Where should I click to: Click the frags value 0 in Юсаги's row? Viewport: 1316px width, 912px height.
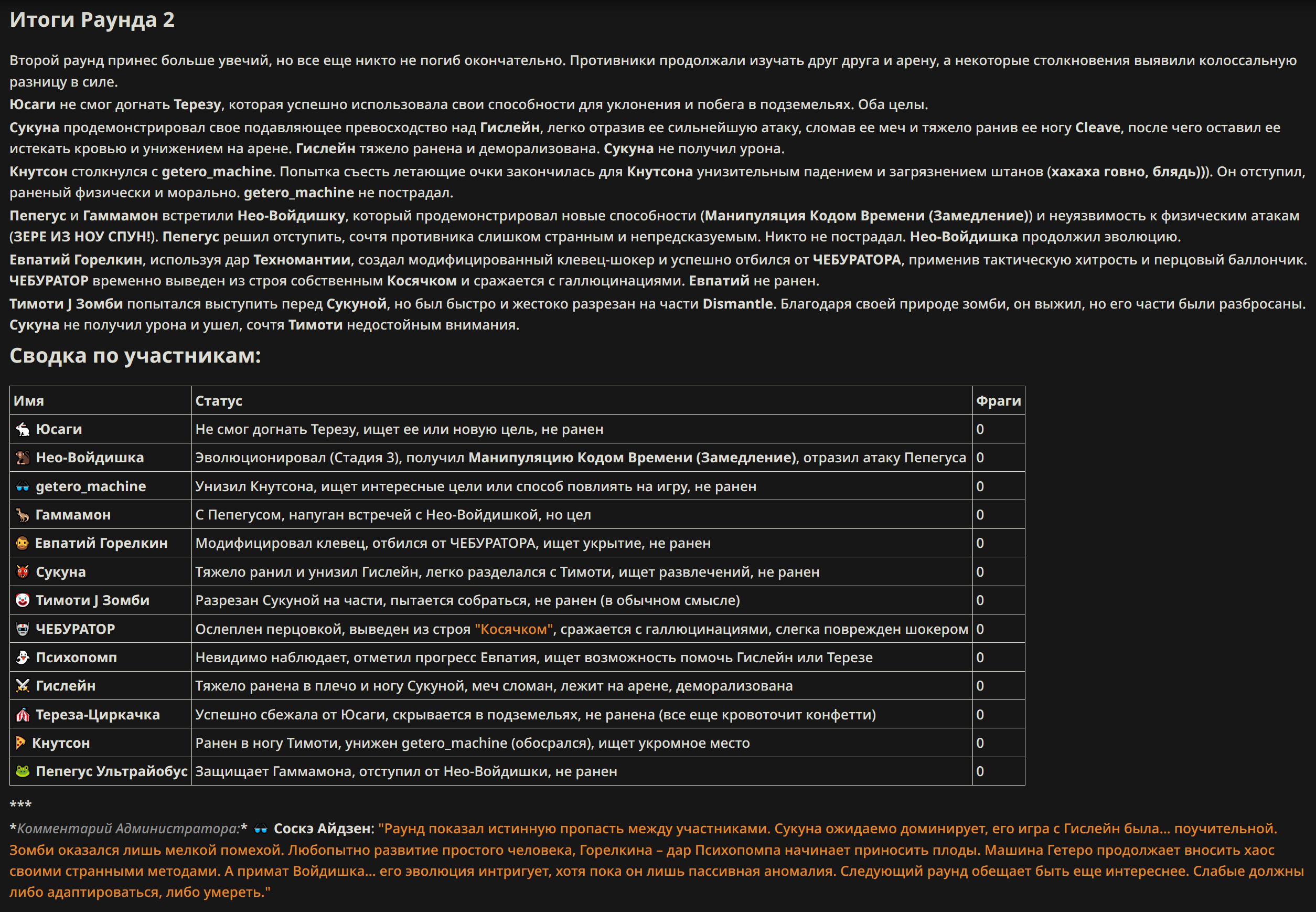pyautogui.click(x=980, y=429)
